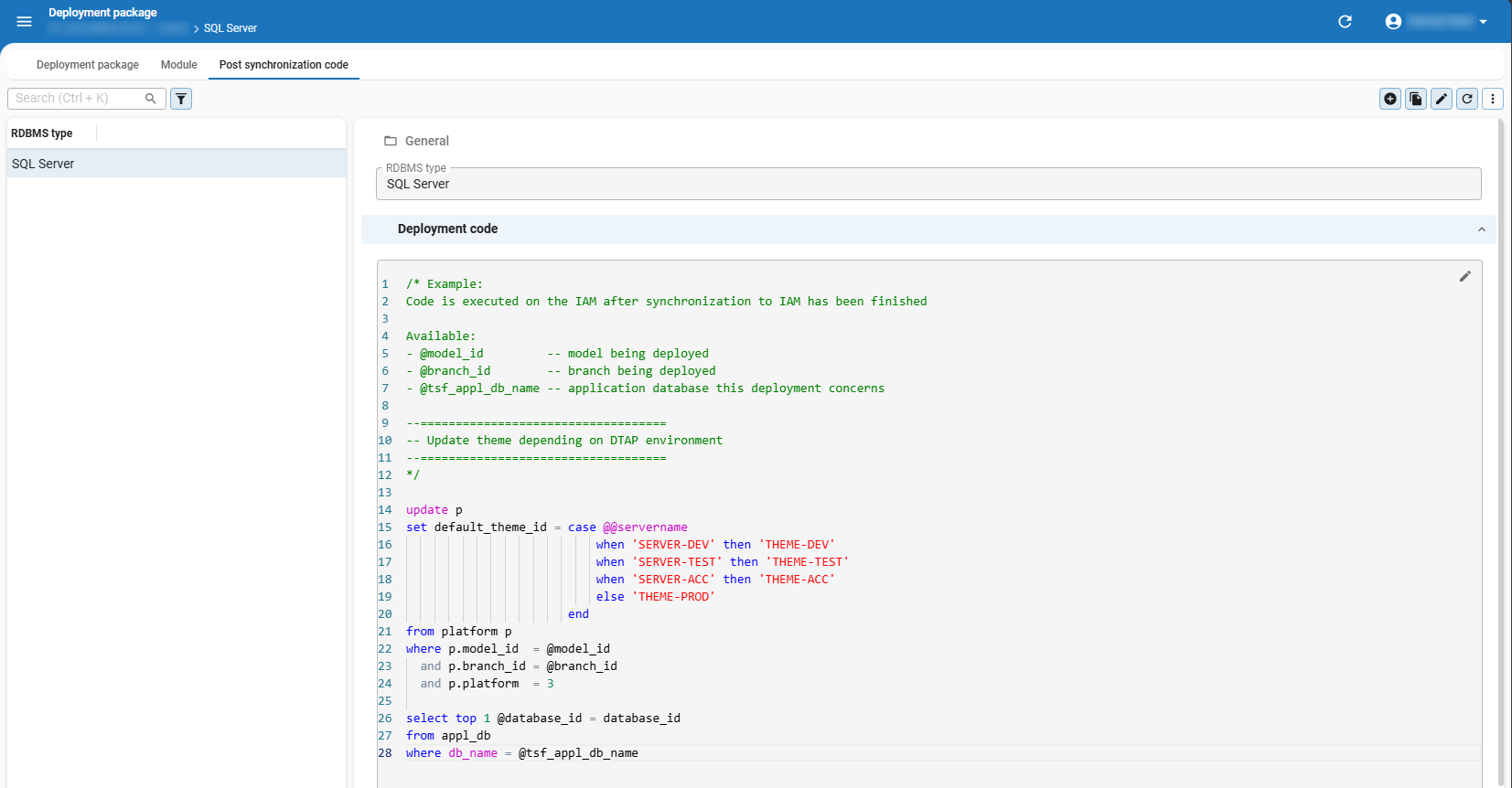Click the RDBMS type field showing SQL Server
This screenshot has width=1512, height=788.
pyautogui.click(x=928, y=184)
